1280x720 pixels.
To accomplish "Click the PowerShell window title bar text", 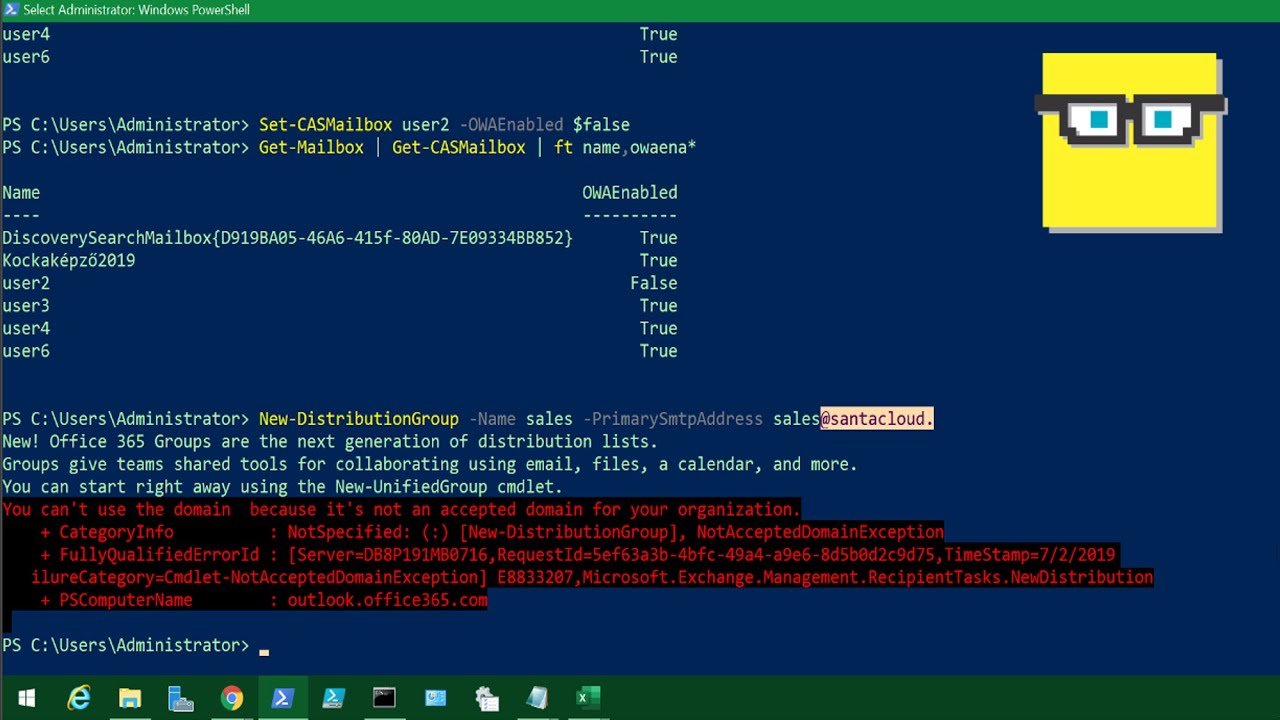I will 136,10.
